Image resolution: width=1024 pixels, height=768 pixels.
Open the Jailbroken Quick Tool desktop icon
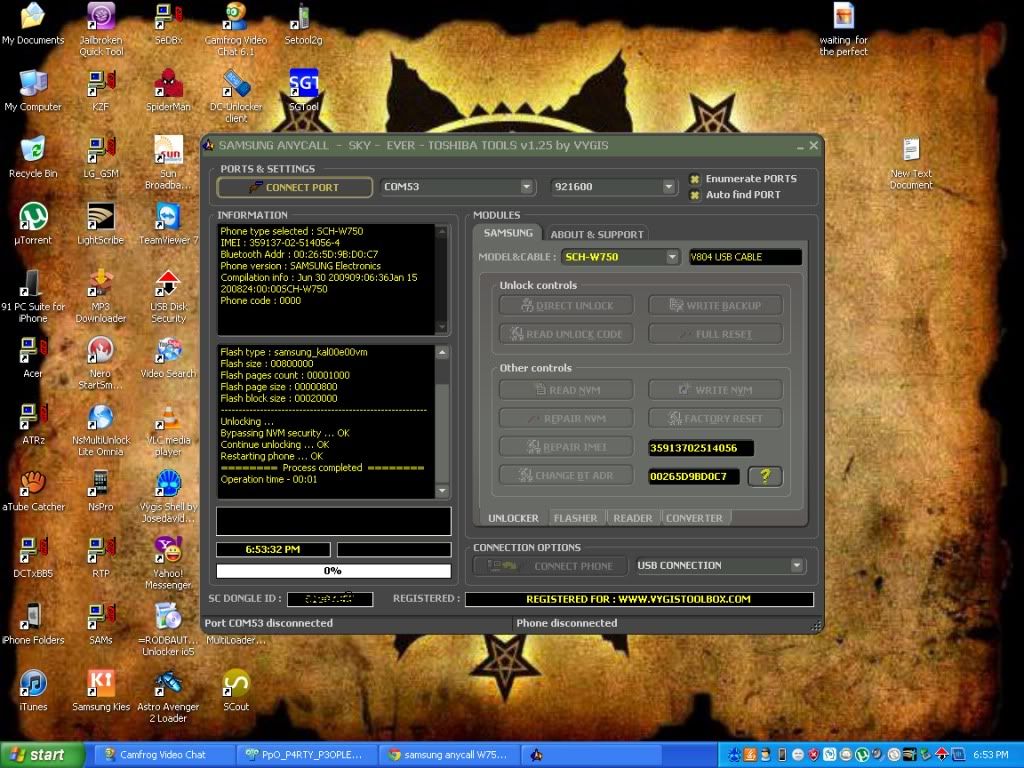coord(101,29)
